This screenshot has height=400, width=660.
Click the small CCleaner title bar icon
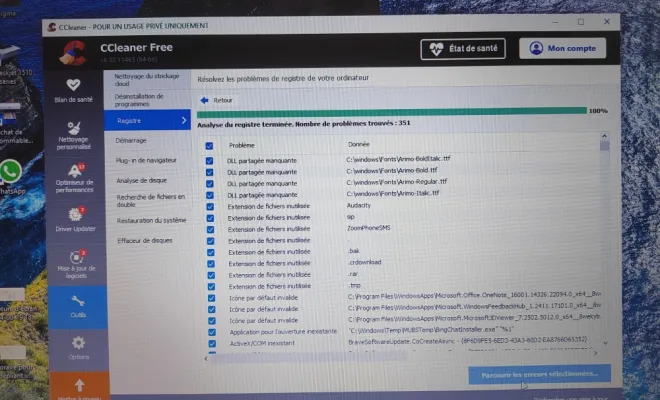pos(52,27)
